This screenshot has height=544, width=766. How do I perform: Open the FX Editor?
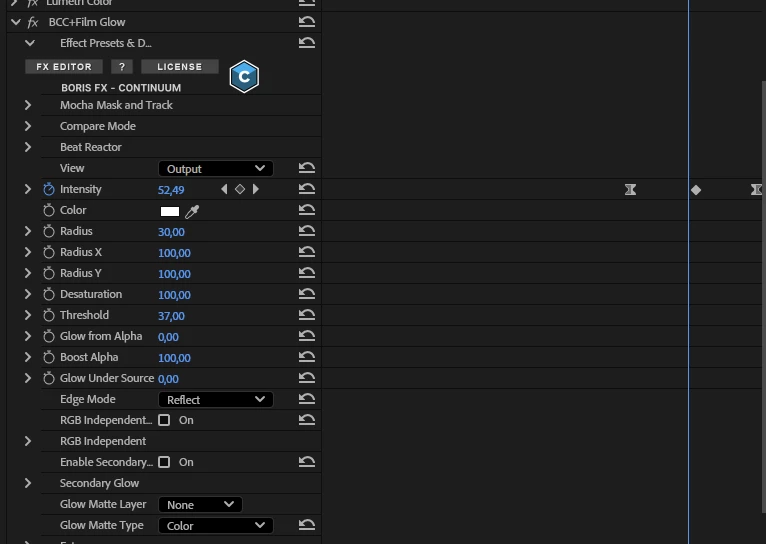pyautogui.click(x=64, y=66)
